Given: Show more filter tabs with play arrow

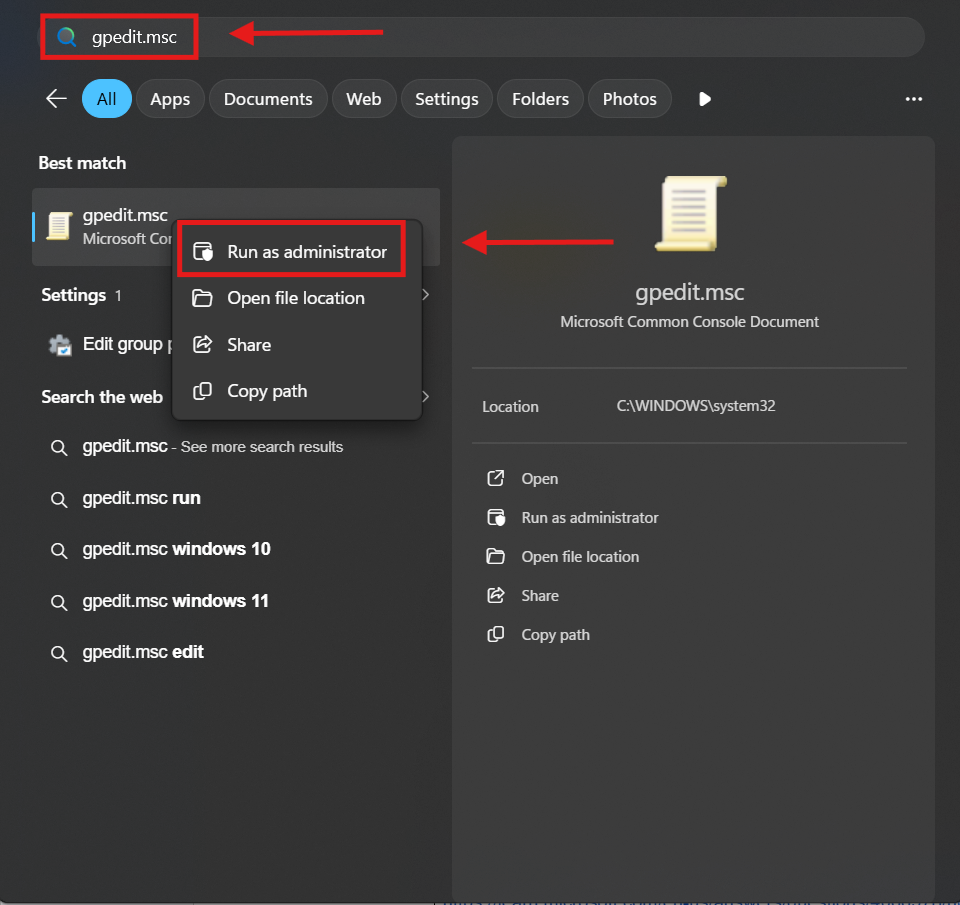Looking at the screenshot, I should click(x=705, y=99).
